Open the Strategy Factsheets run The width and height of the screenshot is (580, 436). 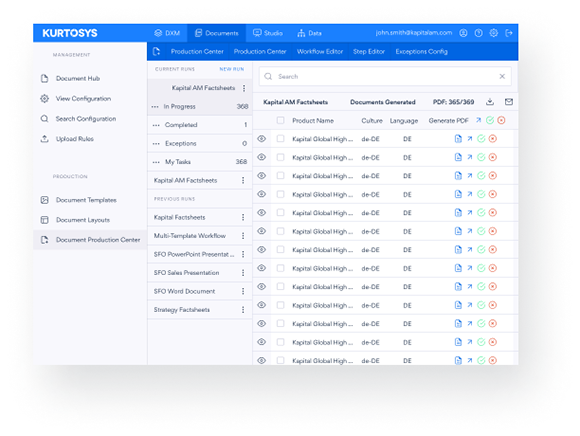pyautogui.click(x=182, y=310)
